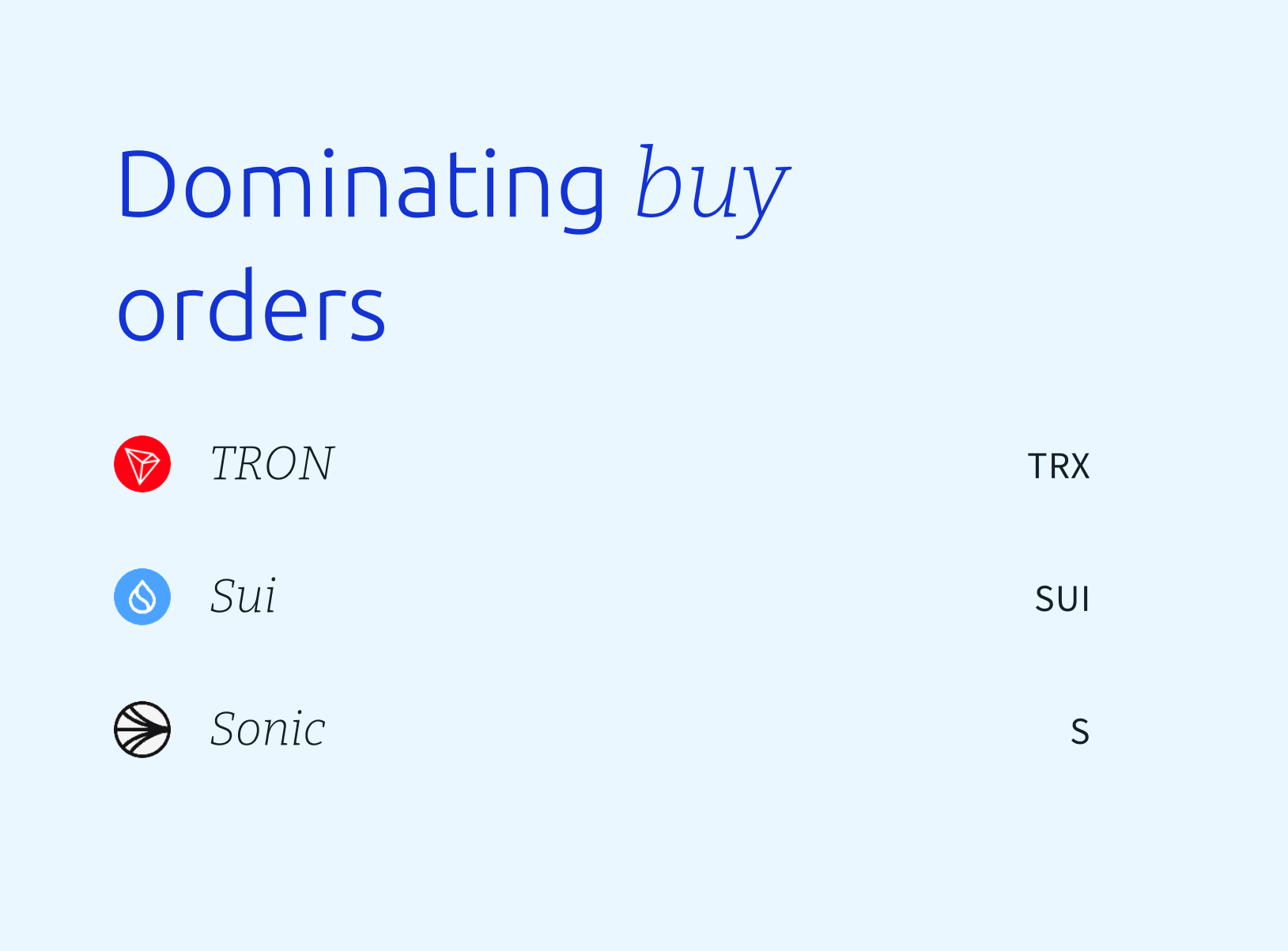Click the word orders in heading
Viewport: 1288px width, 951px height.
click(x=251, y=307)
